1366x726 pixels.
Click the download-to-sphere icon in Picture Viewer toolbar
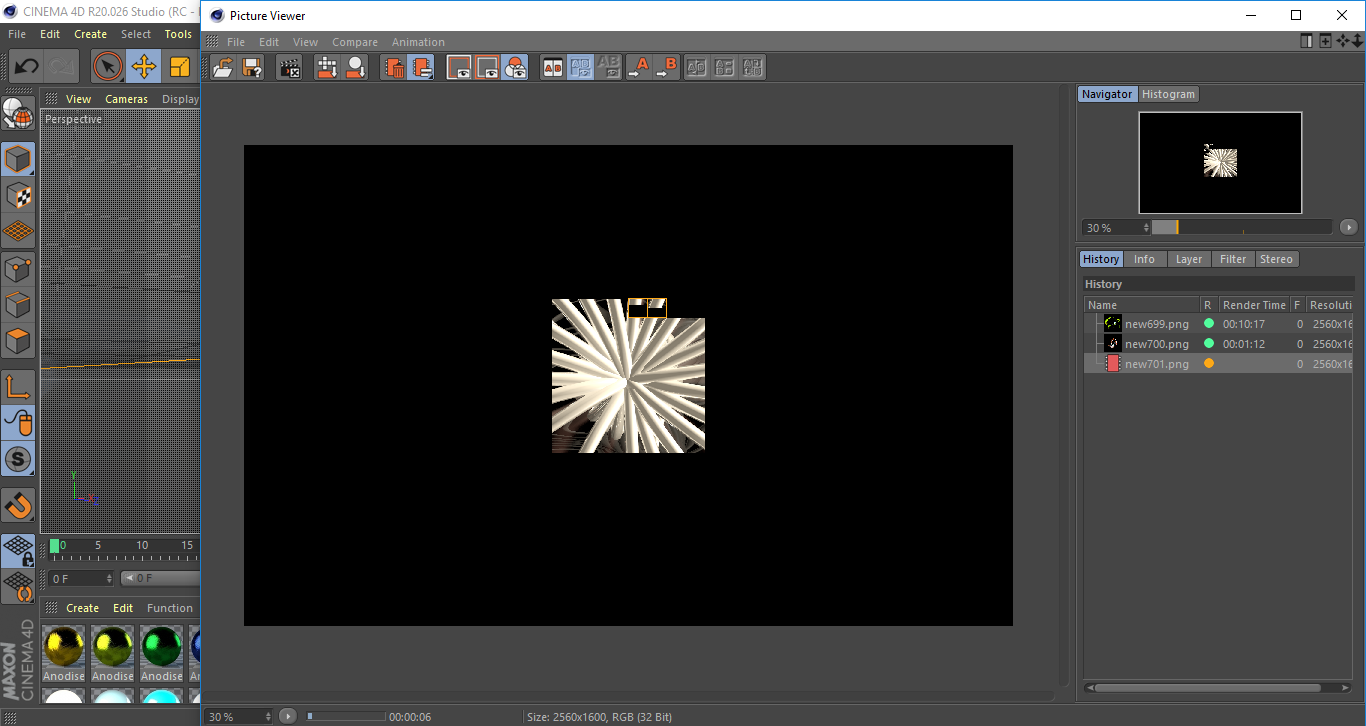(x=355, y=67)
